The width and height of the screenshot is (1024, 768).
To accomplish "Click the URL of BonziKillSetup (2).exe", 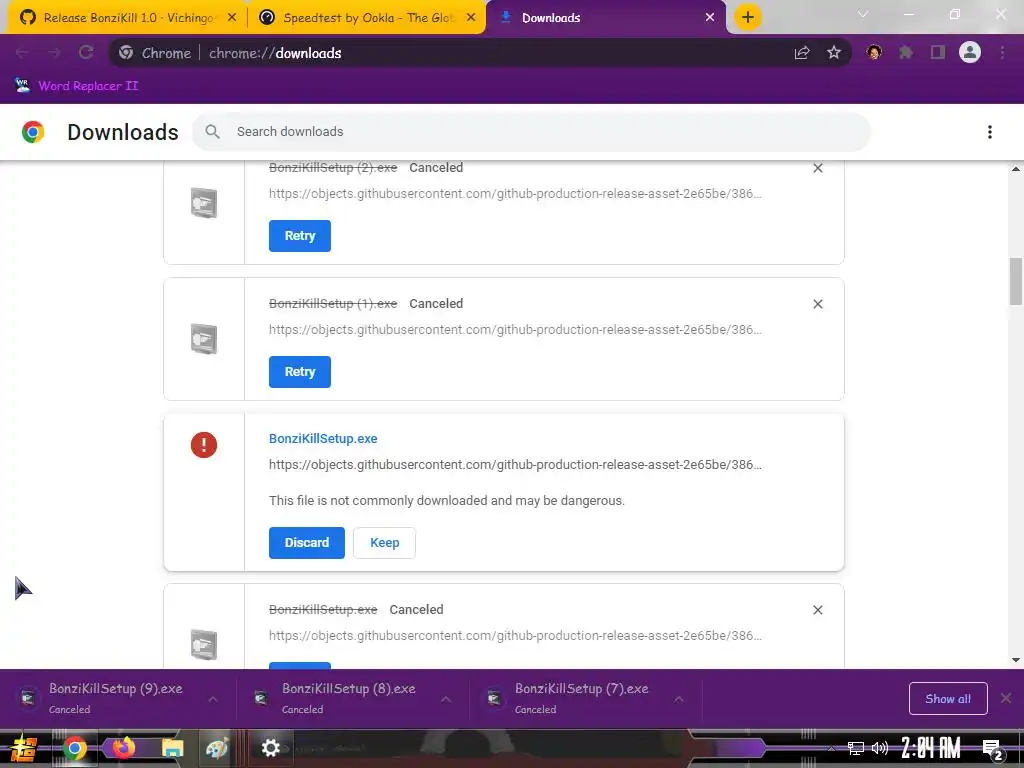I will [x=515, y=194].
